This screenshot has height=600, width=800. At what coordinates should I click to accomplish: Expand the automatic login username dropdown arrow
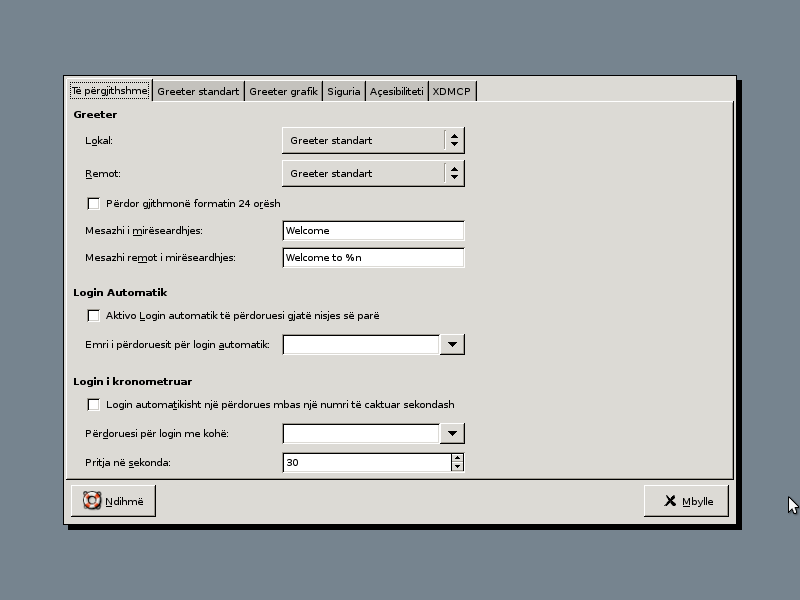coord(452,344)
